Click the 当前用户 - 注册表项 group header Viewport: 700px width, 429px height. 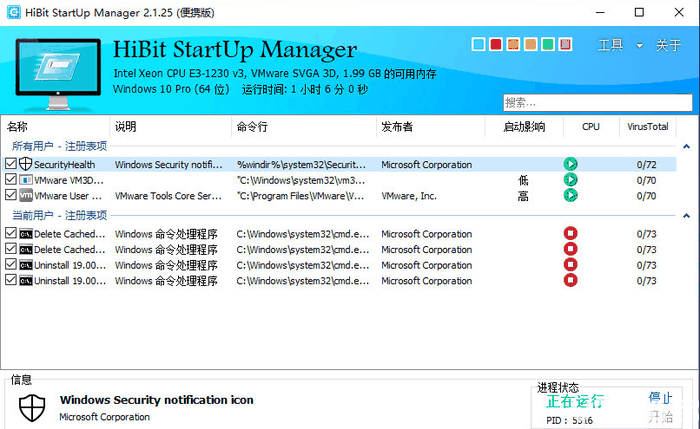(x=59, y=216)
